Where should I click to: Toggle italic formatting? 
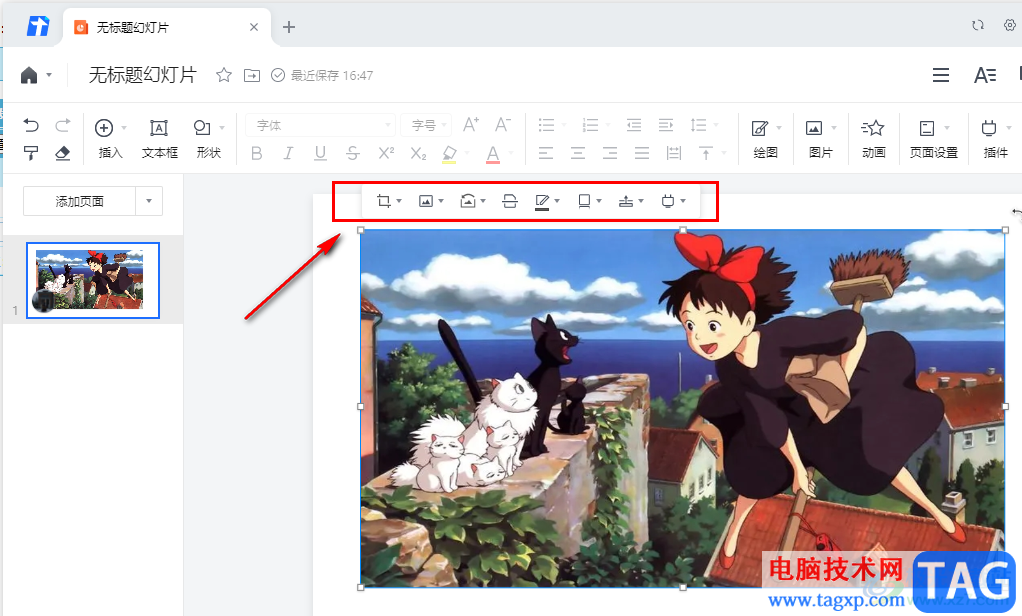[x=289, y=153]
